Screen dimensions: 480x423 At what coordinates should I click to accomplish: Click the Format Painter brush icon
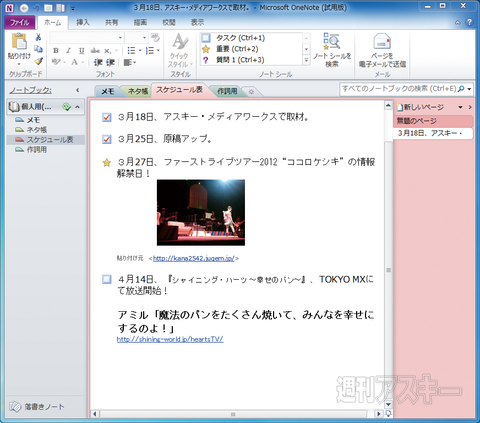pyautogui.click(x=38, y=61)
